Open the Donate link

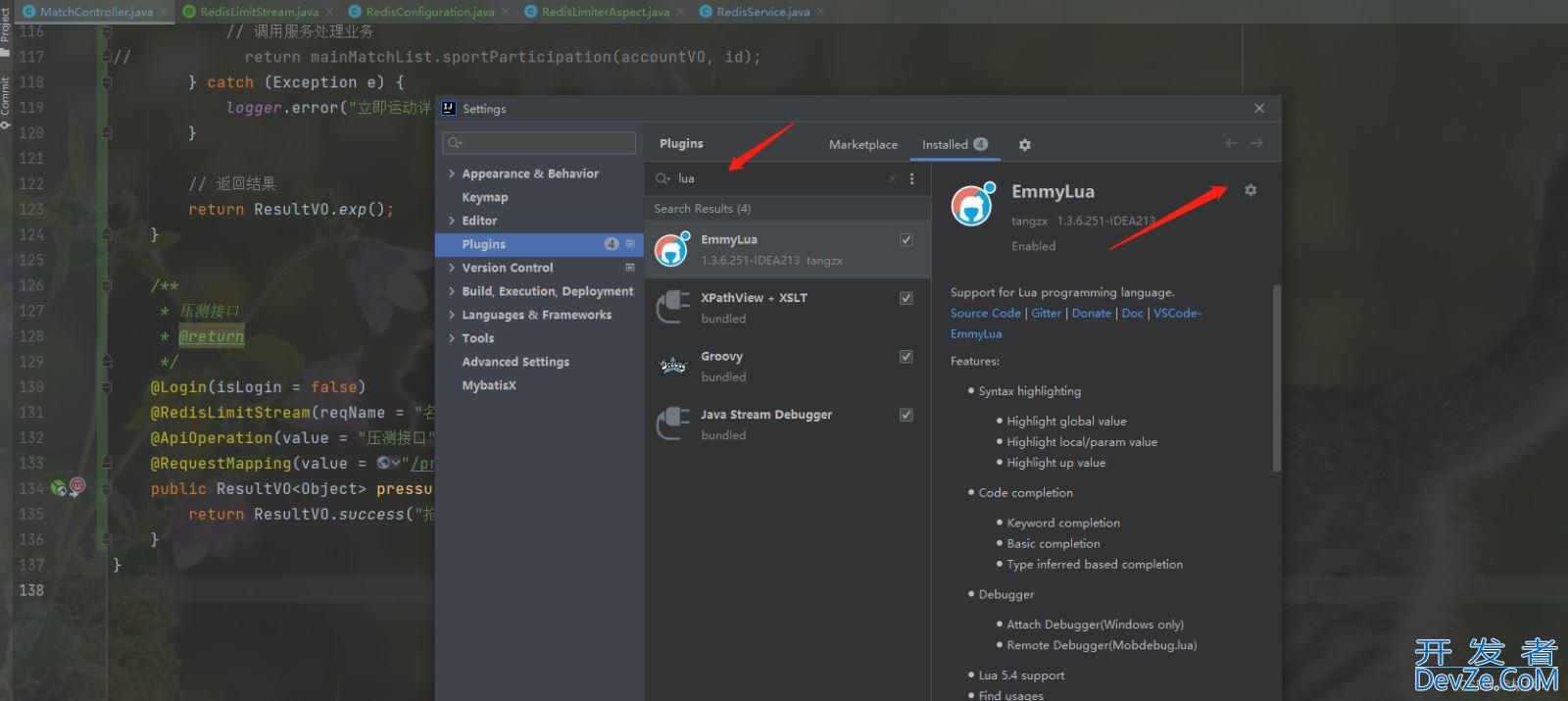point(1091,313)
